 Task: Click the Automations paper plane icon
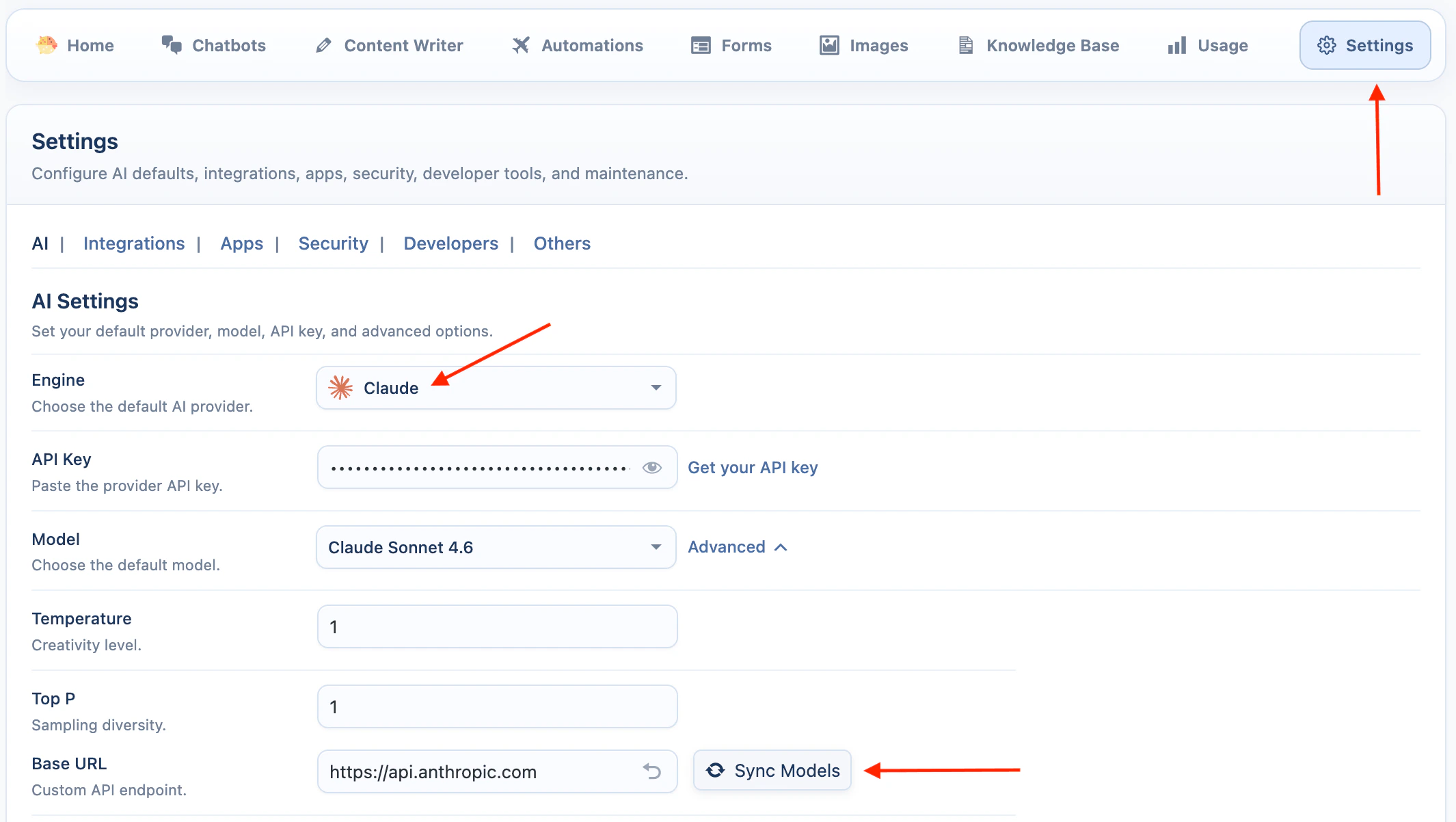pos(521,45)
